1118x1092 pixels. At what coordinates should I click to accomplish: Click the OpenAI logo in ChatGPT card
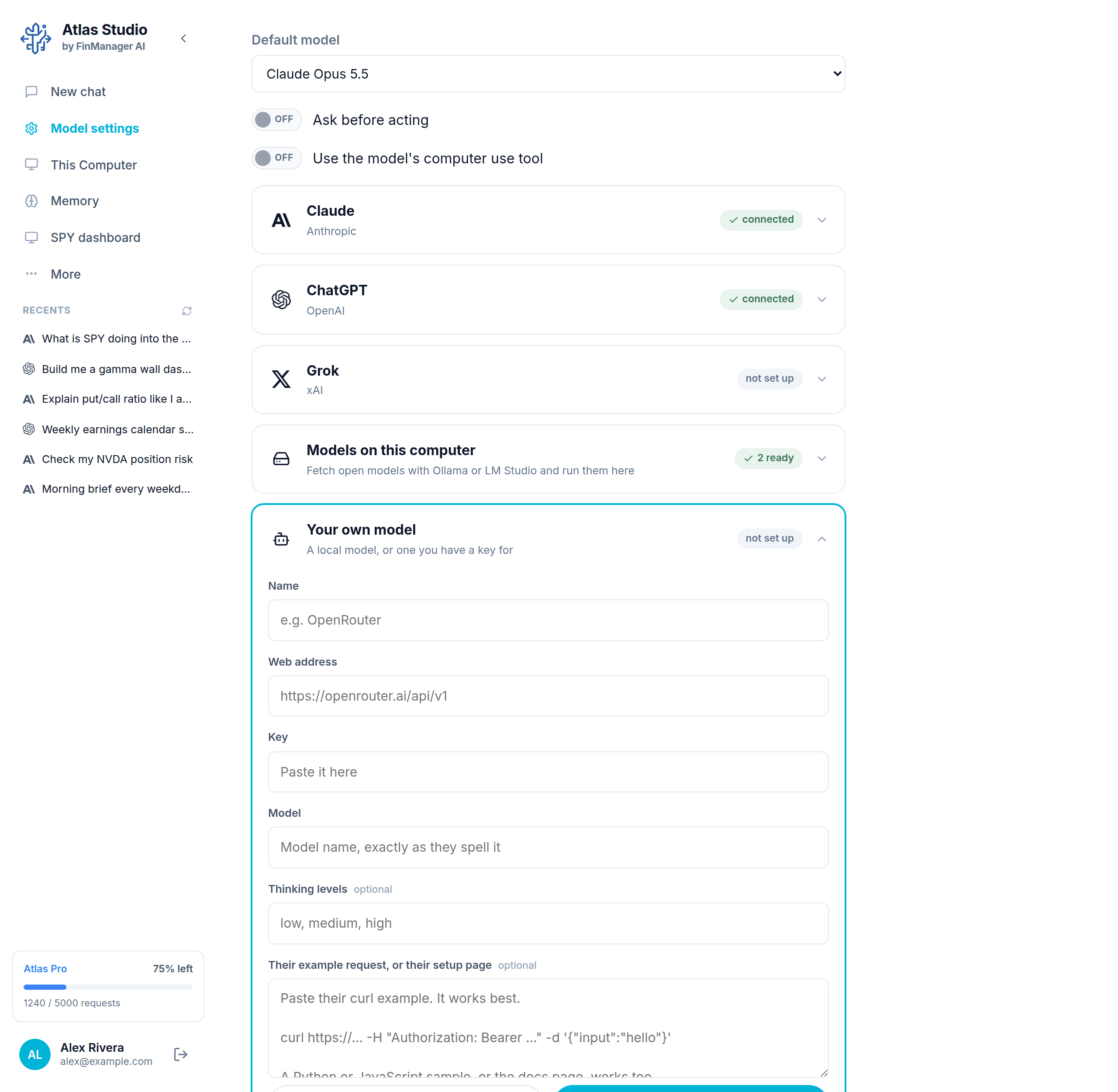281,299
